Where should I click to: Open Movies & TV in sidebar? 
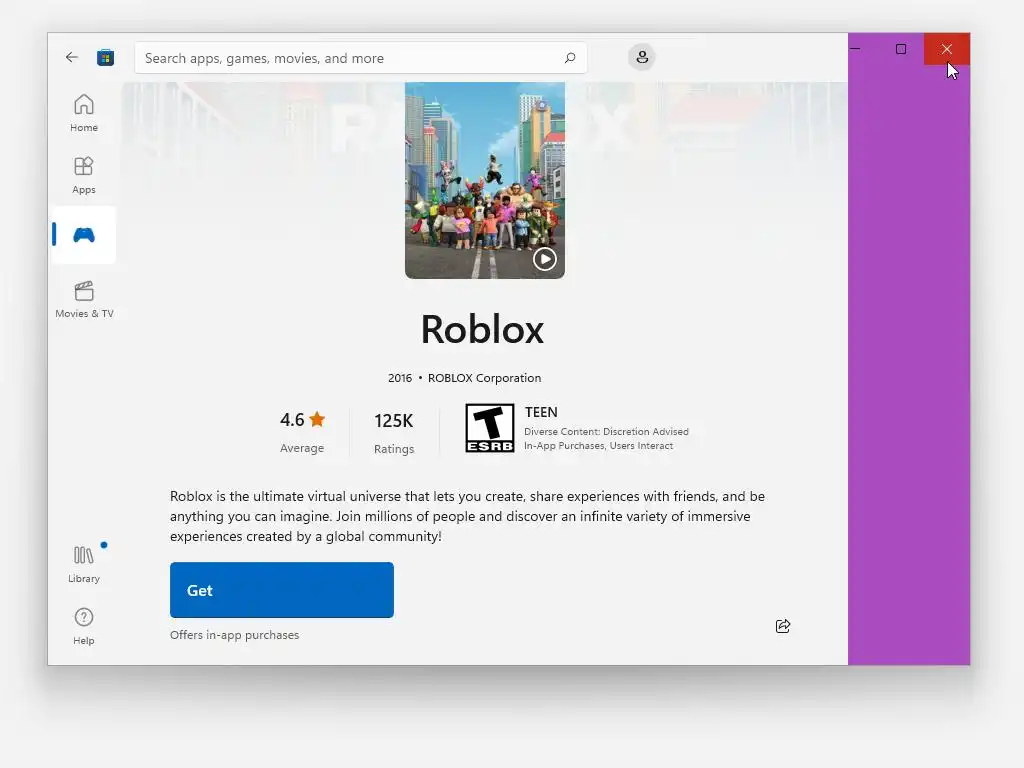point(84,299)
